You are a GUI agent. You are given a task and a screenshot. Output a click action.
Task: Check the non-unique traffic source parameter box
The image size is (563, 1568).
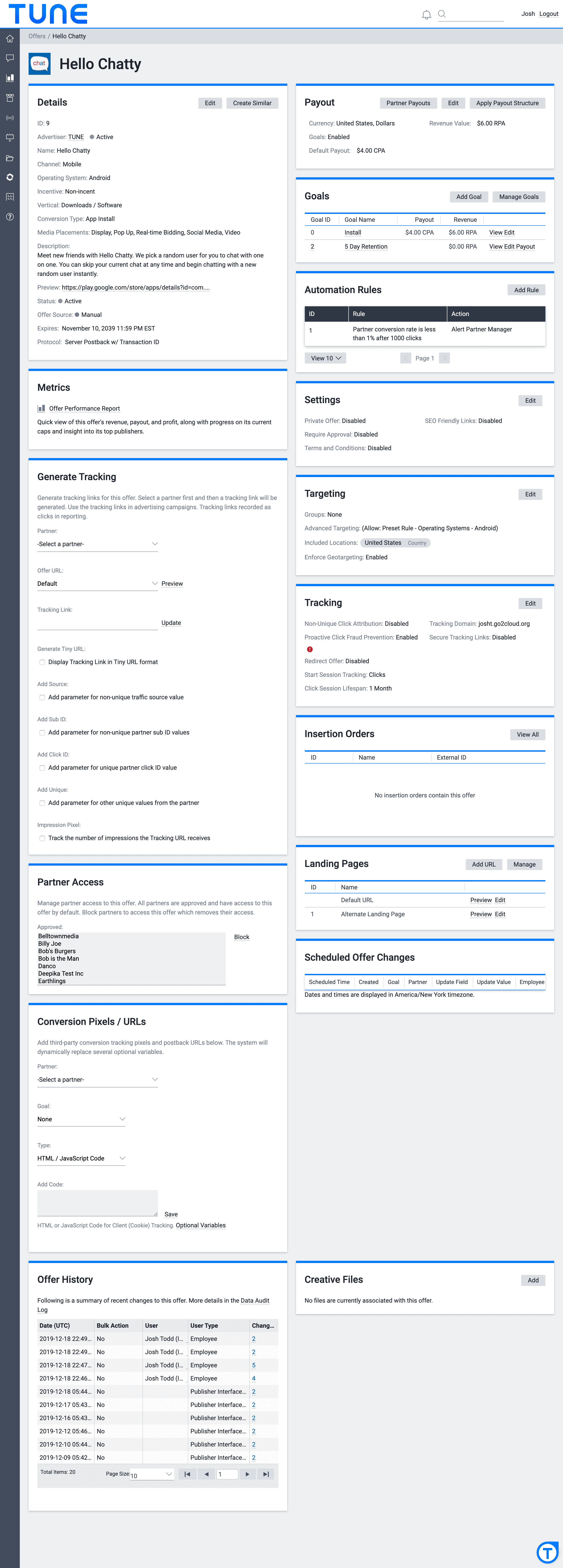[42, 698]
